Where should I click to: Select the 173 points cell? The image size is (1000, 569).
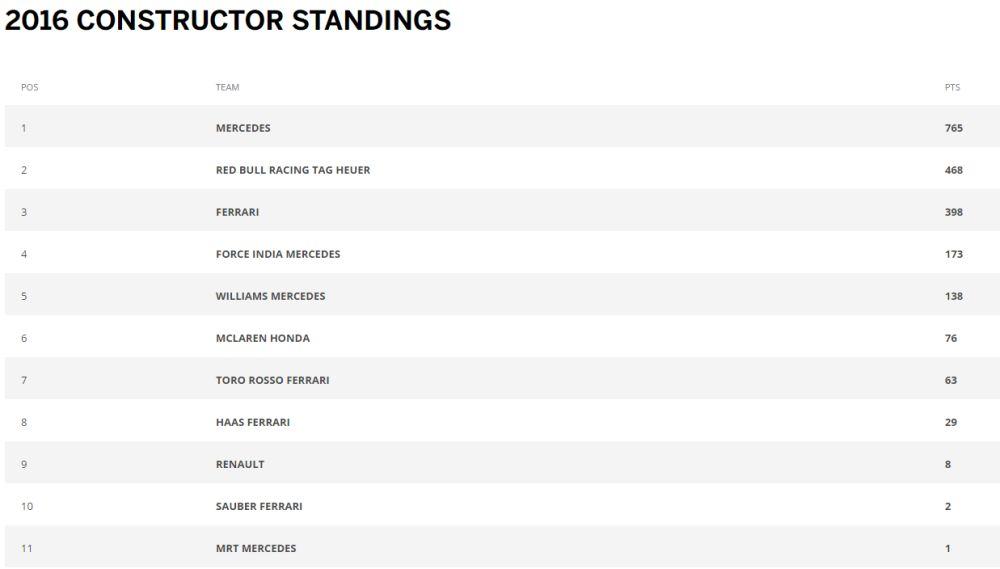tap(953, 254)
